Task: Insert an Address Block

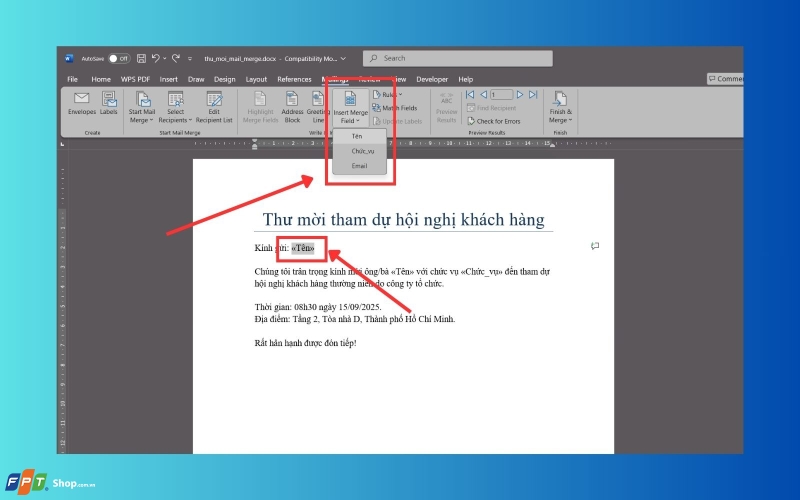Action: coord(292,108)
